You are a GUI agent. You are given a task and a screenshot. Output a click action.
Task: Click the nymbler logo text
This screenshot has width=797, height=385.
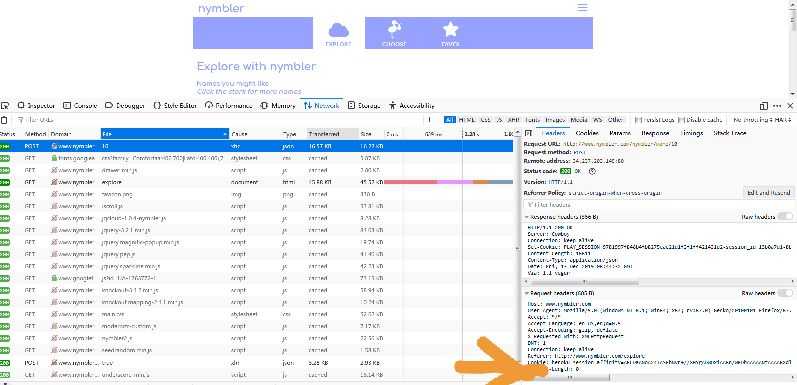coord(221,8)
